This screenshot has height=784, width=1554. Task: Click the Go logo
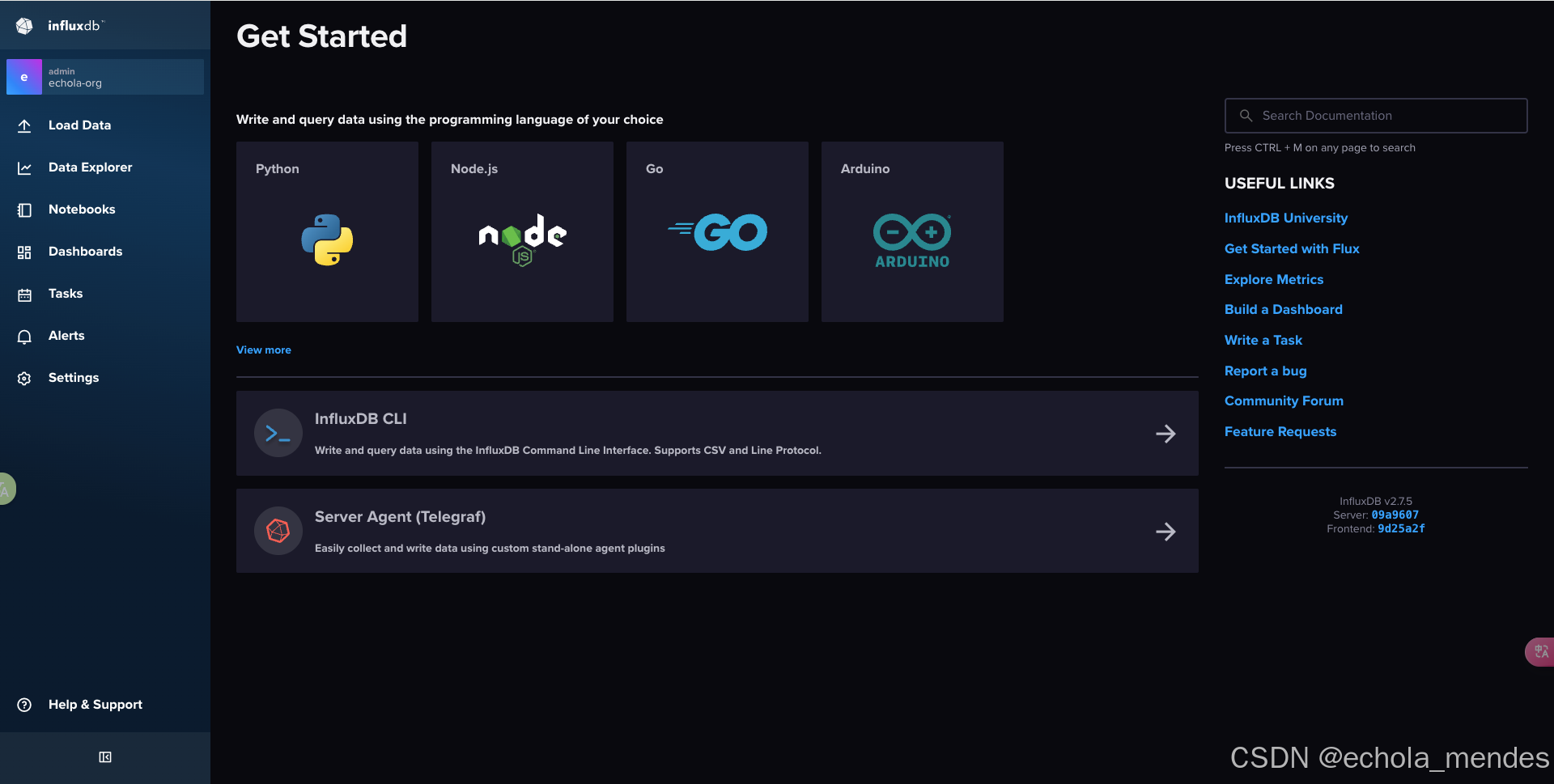tap(717, 232)
